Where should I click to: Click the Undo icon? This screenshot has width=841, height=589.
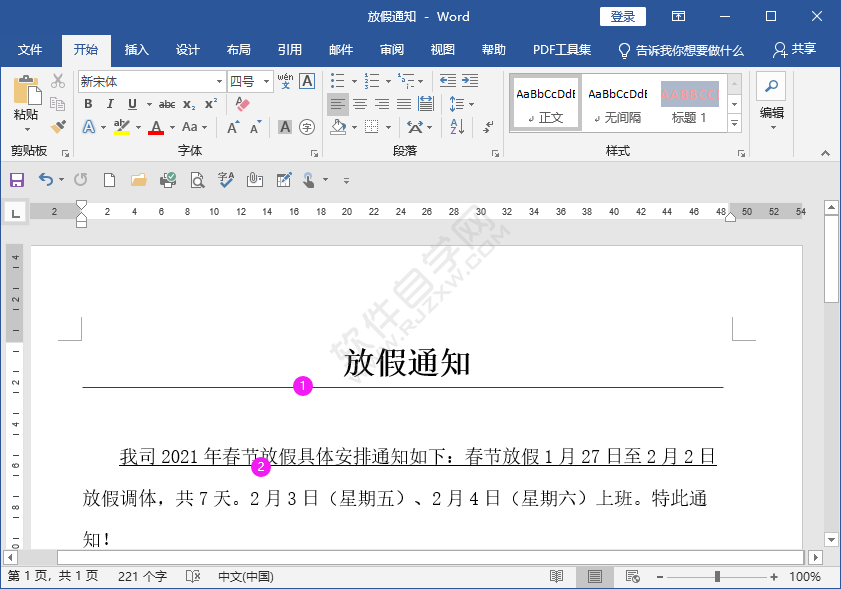(48, 180)
